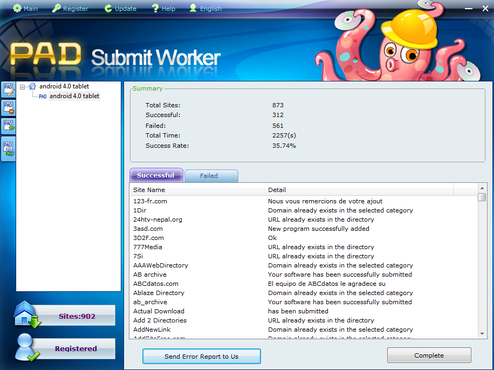Click the question mark Help icon
This screenshot has height=370, width=494.
pyautogui.click(x=155, y=8)
